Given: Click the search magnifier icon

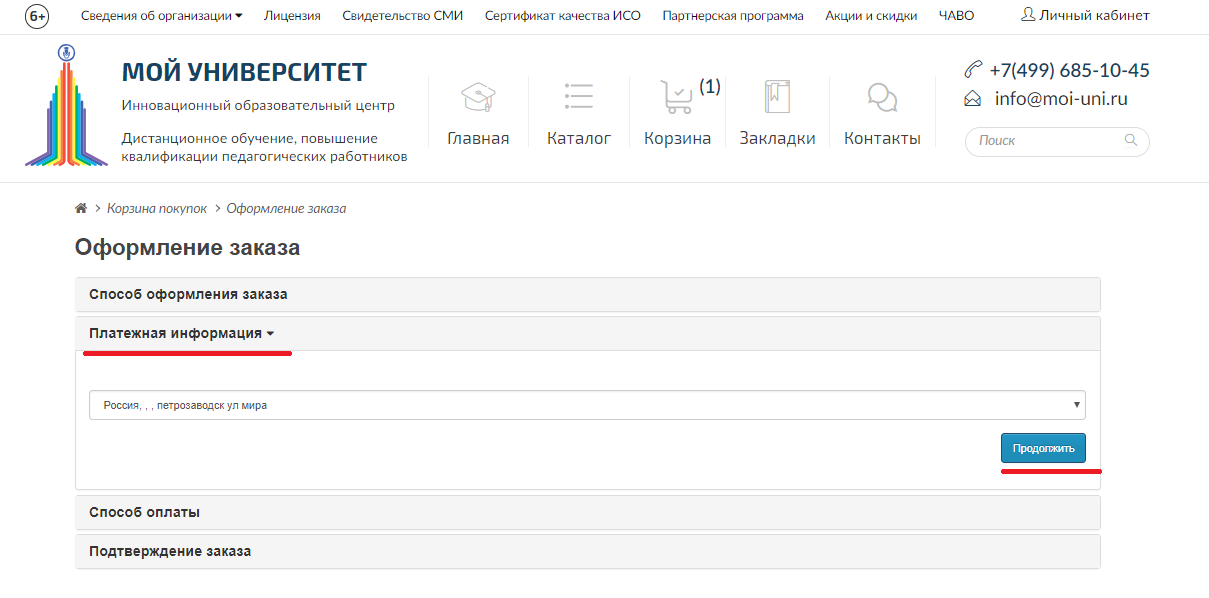Looking at the screenshot, I should tap(1131, 141).
